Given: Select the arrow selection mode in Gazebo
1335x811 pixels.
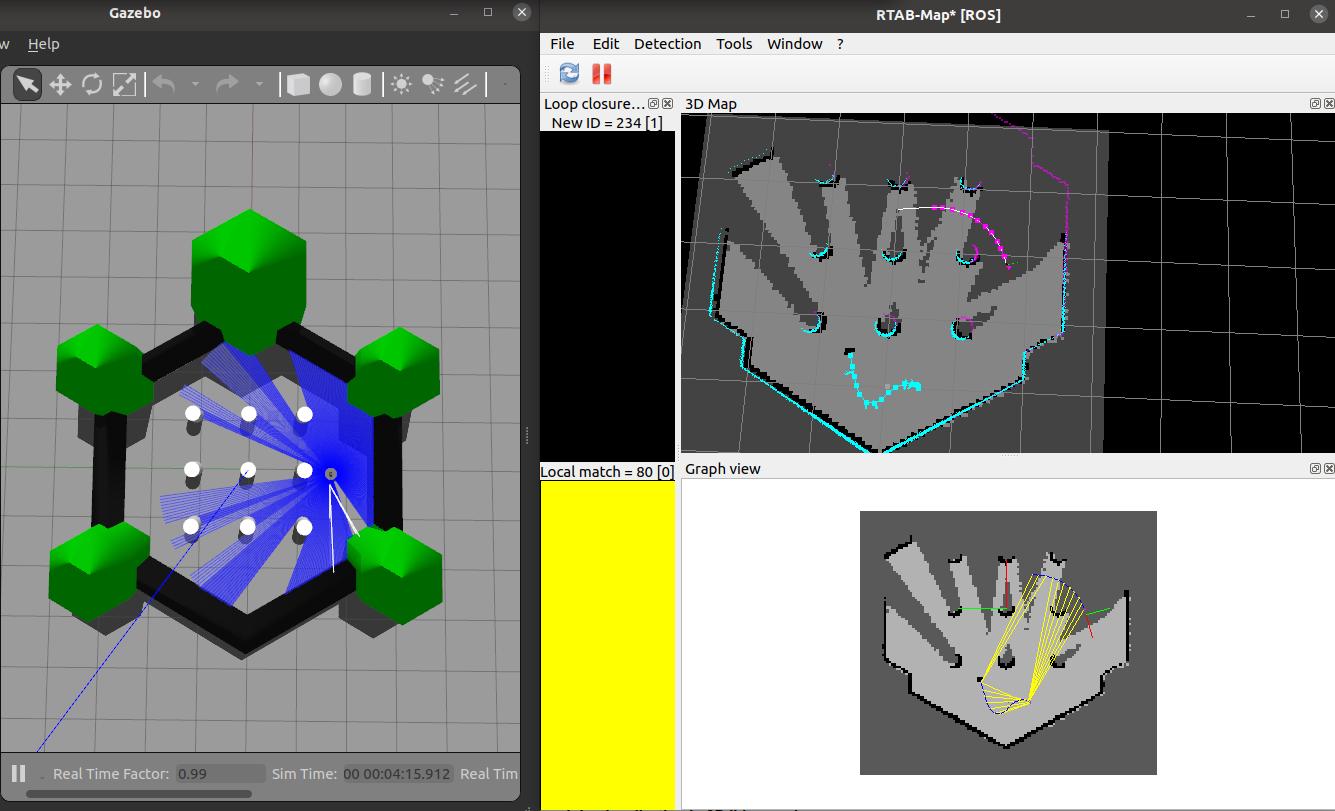Looking at the screenshot, I should point(27,85).
